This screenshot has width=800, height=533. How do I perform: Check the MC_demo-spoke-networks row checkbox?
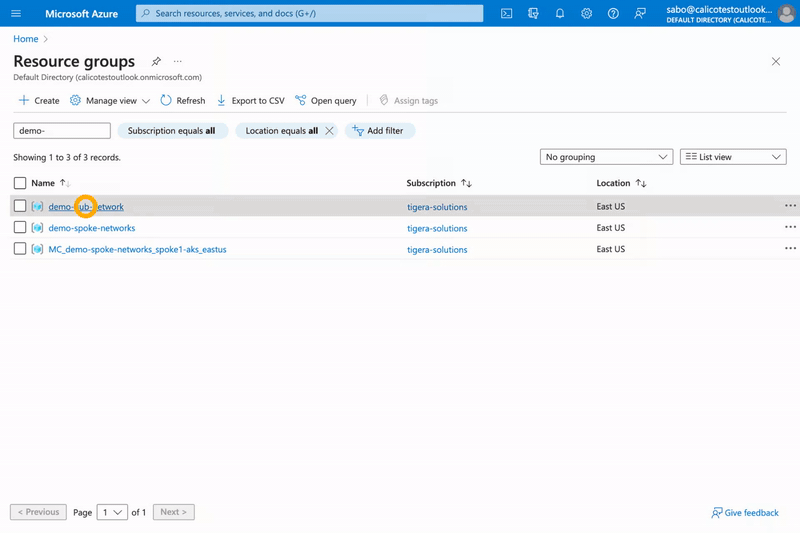(x=20, y=249)
